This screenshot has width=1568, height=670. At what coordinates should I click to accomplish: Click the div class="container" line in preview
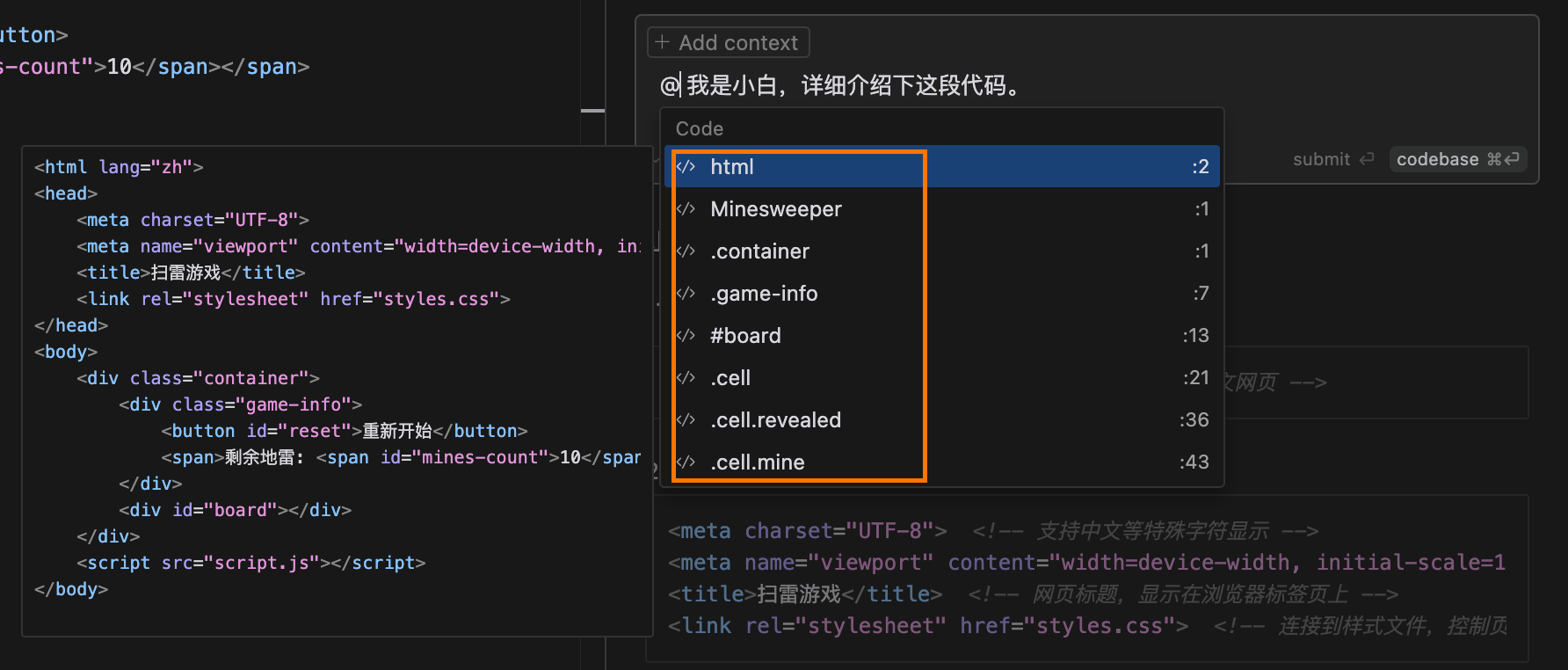coord(198,378)
